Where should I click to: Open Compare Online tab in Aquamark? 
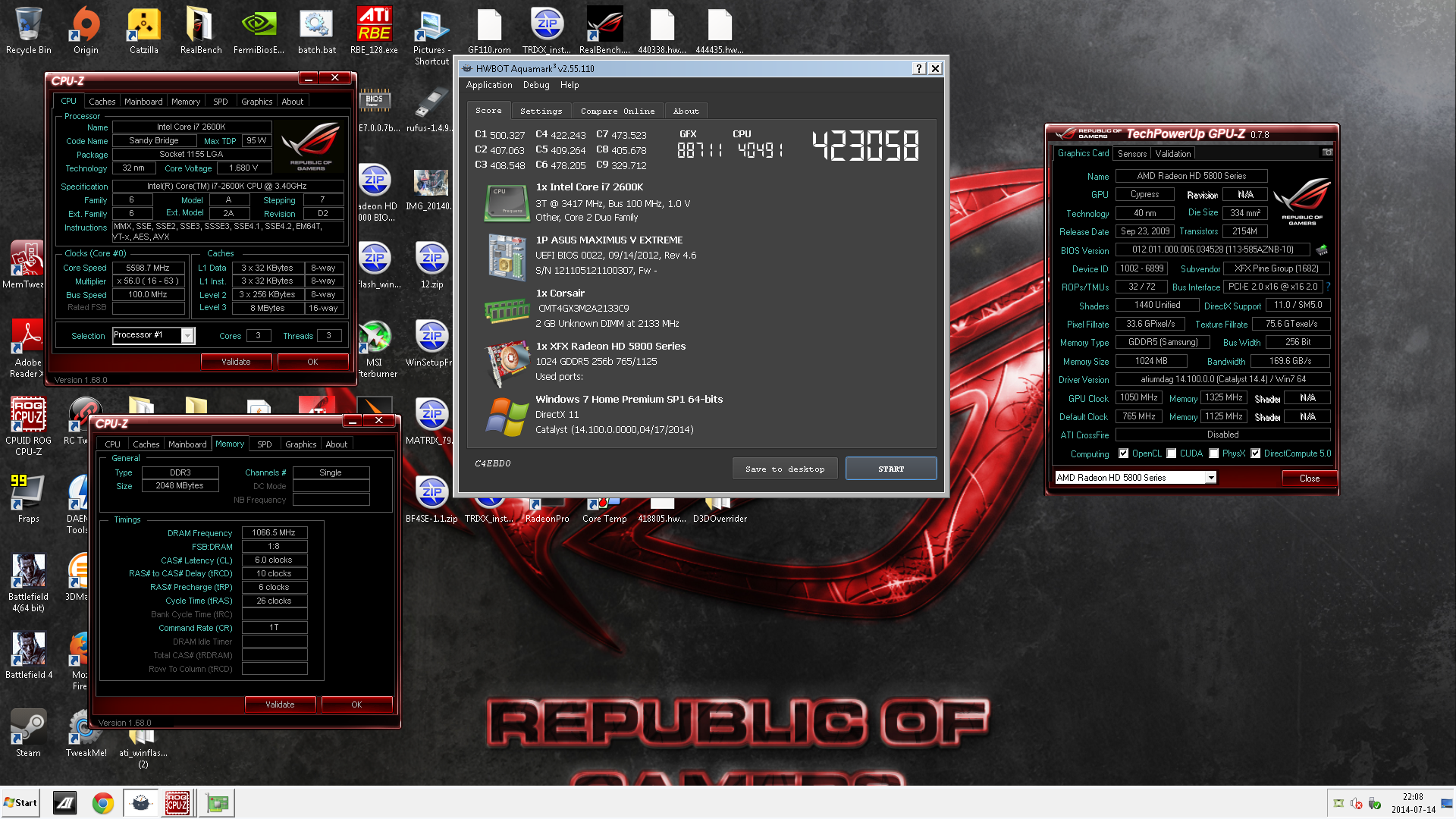coord(618,111)
